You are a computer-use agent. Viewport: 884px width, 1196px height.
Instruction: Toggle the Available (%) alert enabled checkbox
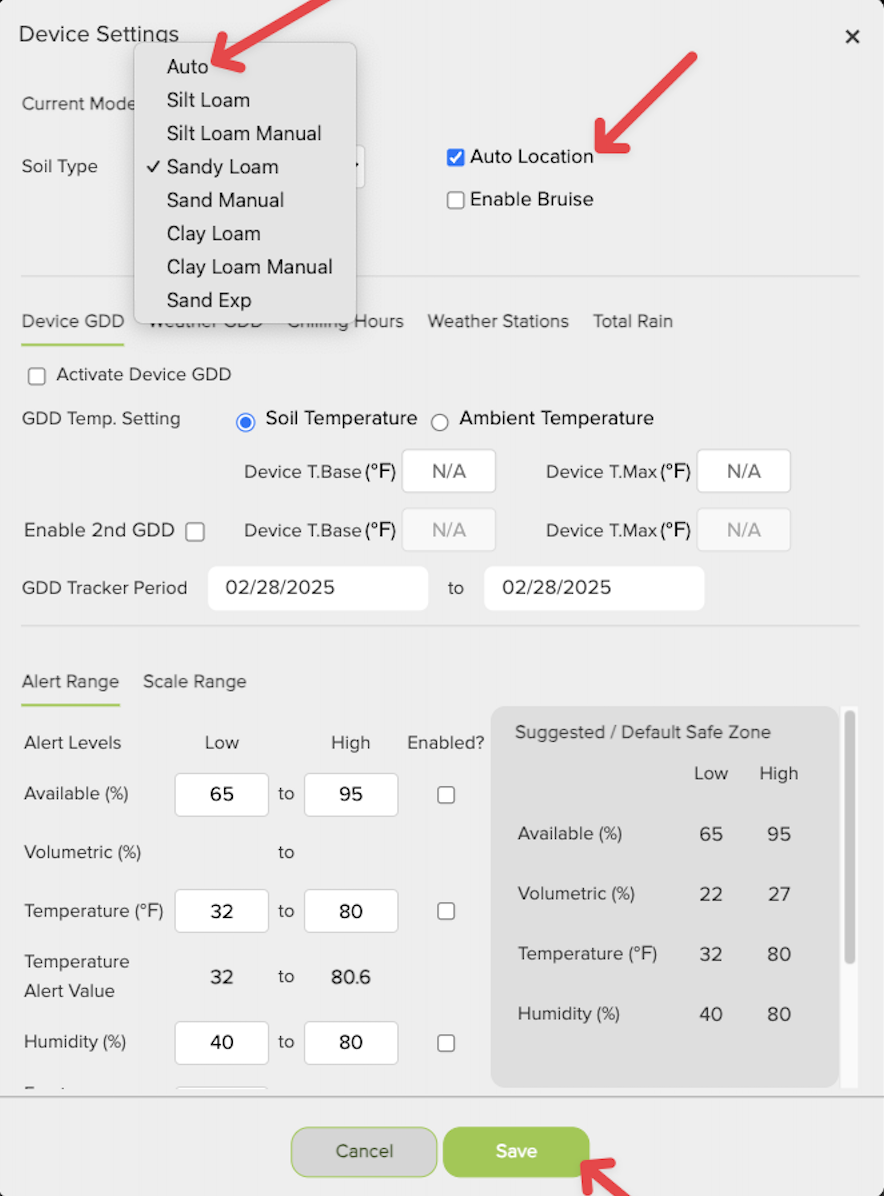tap(446, 794)
